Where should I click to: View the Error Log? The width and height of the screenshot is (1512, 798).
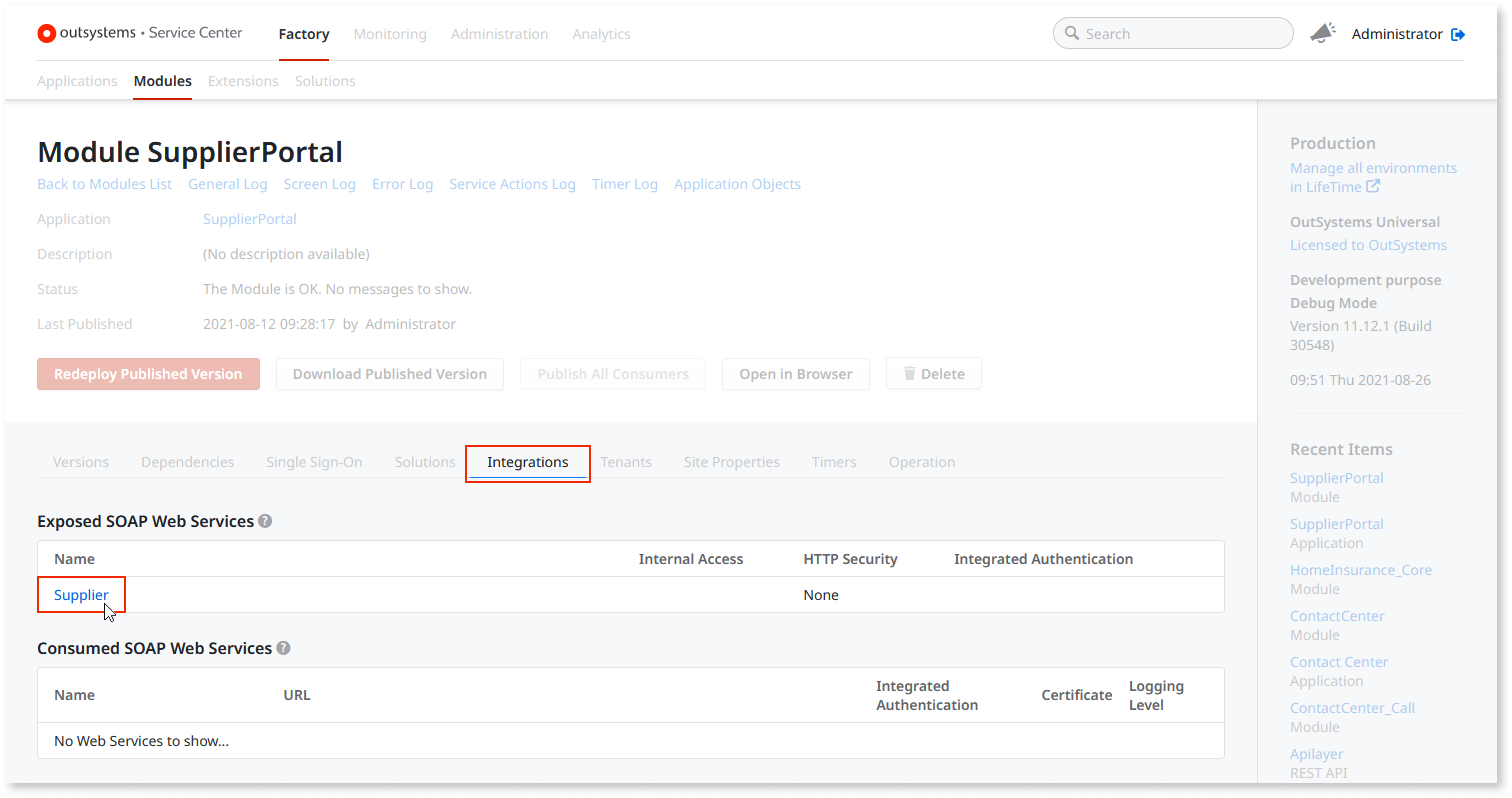(402, 184)
